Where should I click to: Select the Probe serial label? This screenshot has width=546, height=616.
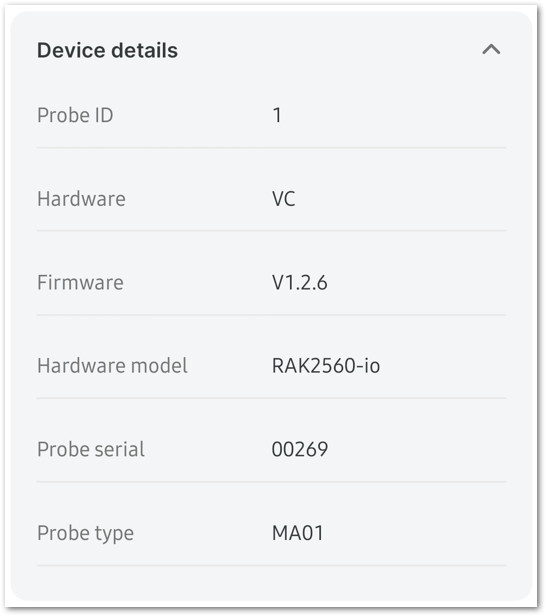91,449
